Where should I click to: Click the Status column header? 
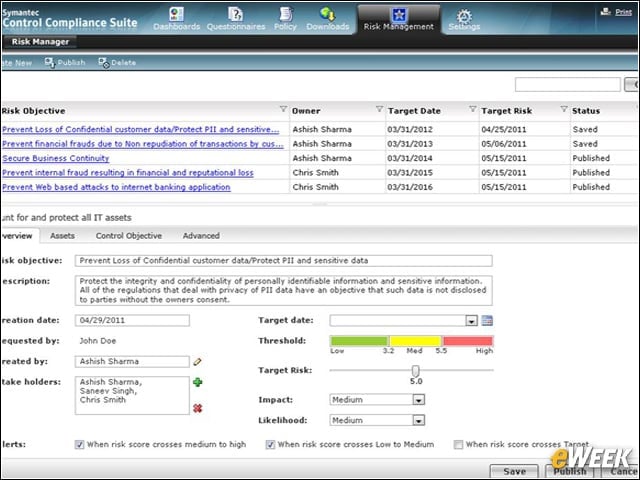point(586,111)
